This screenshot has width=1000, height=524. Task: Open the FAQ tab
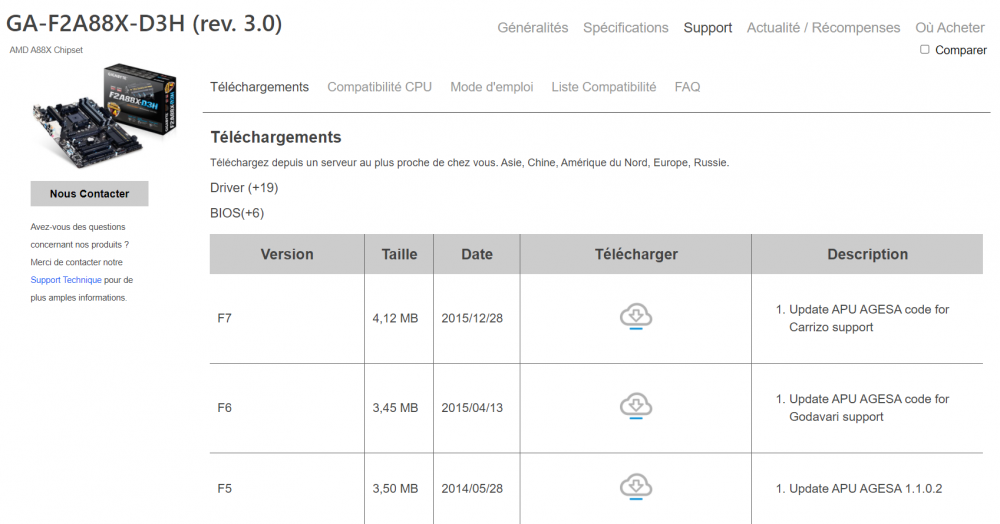pos(687,87)
